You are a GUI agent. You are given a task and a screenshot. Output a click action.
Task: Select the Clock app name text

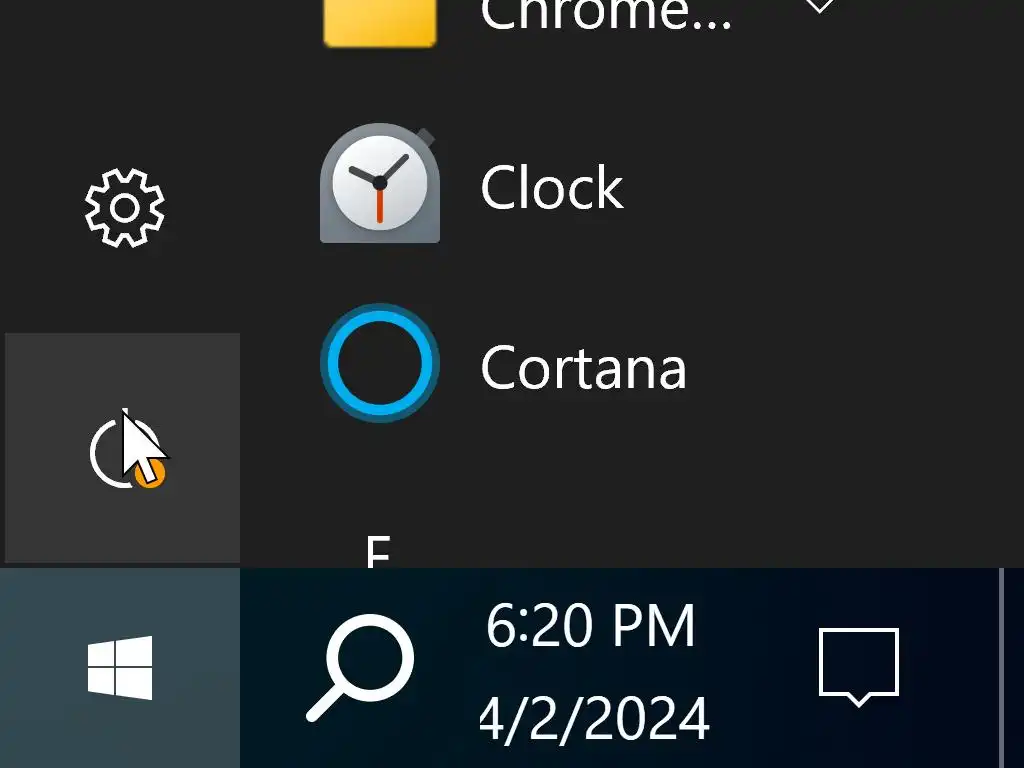[x=552, y=188]
